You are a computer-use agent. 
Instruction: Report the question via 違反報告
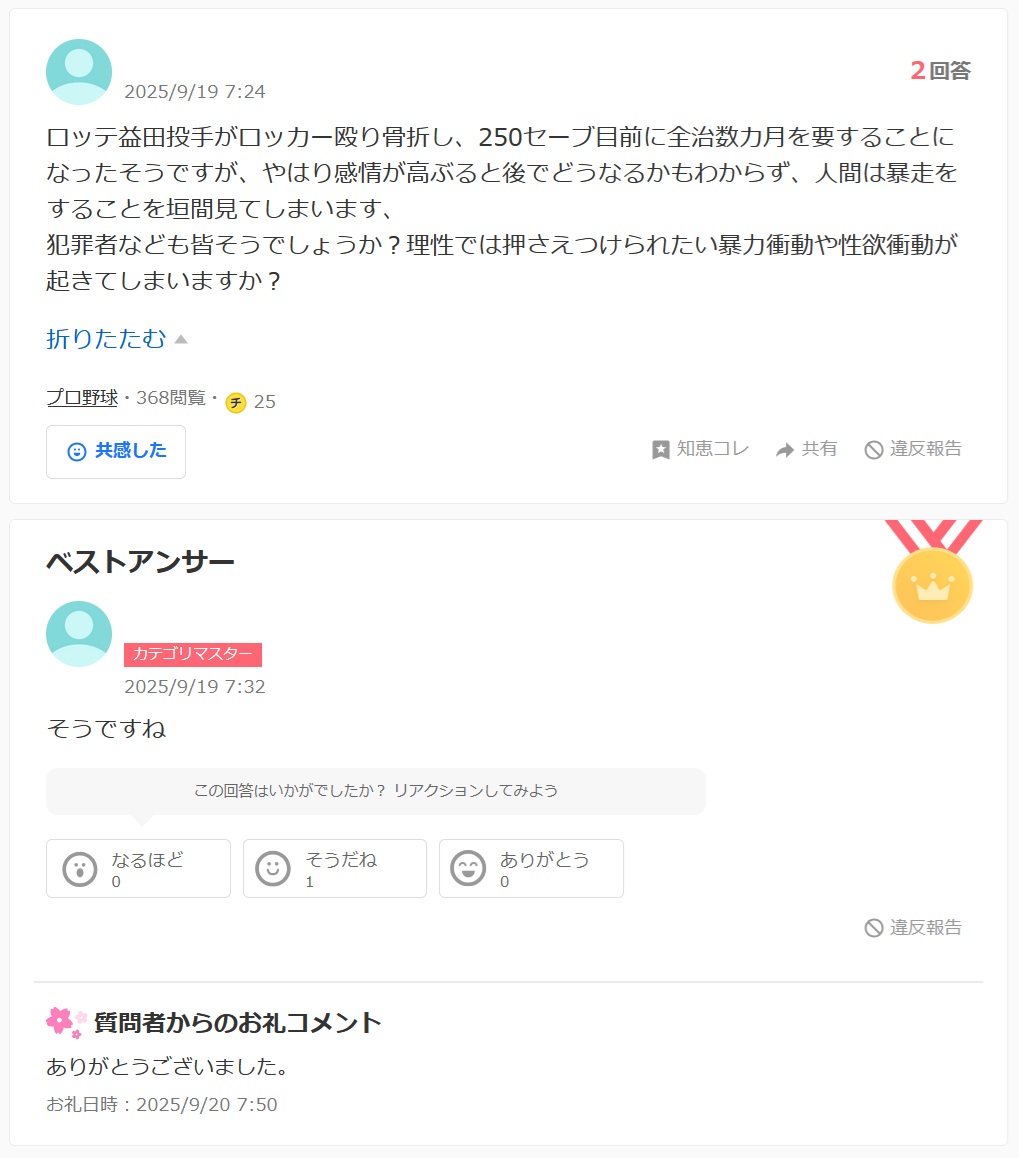[x=913, y=449]
